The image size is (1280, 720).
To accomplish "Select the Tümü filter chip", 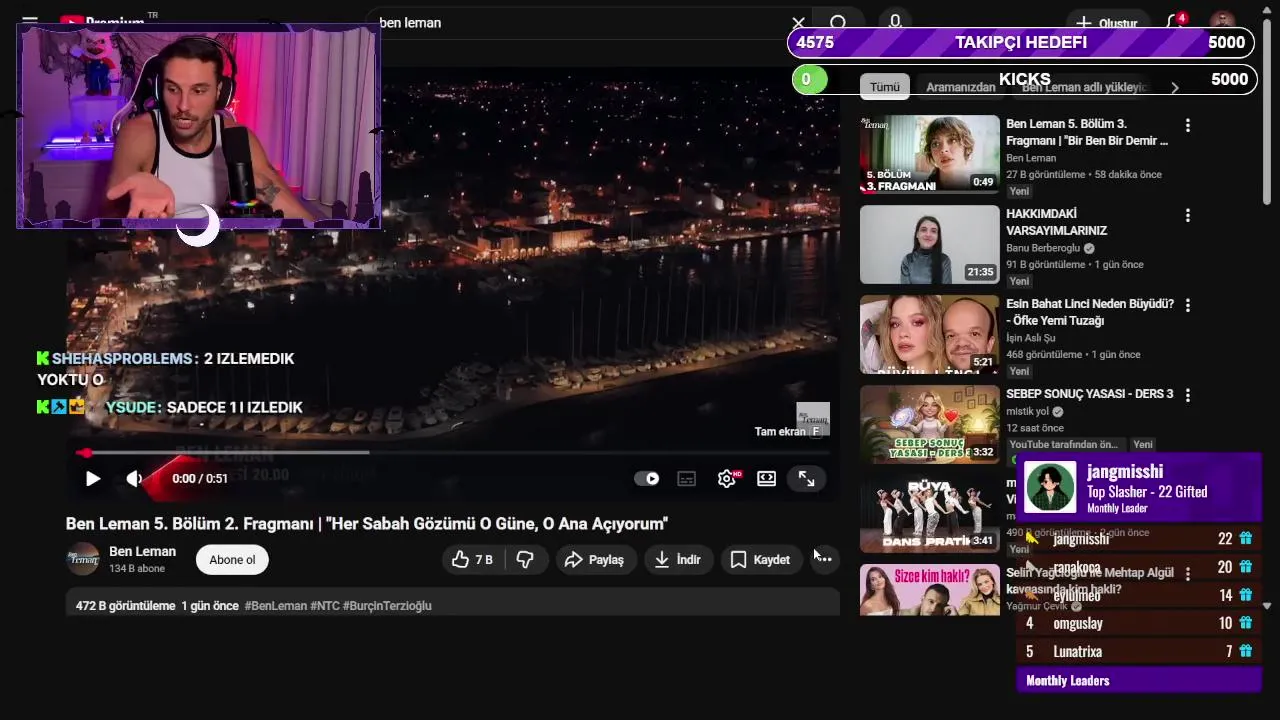I will point(884,87).
